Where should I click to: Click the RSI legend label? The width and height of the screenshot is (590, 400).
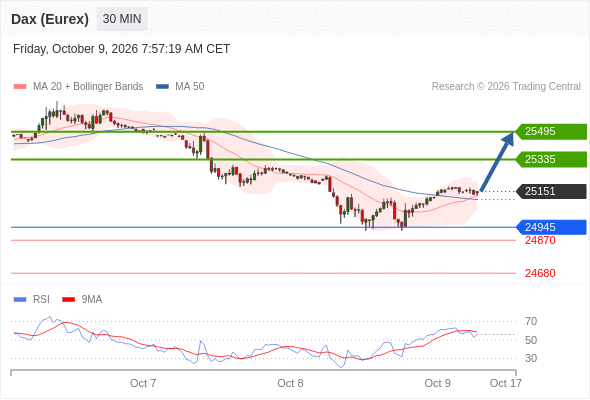pyautogui.click(x=41, y=300)
